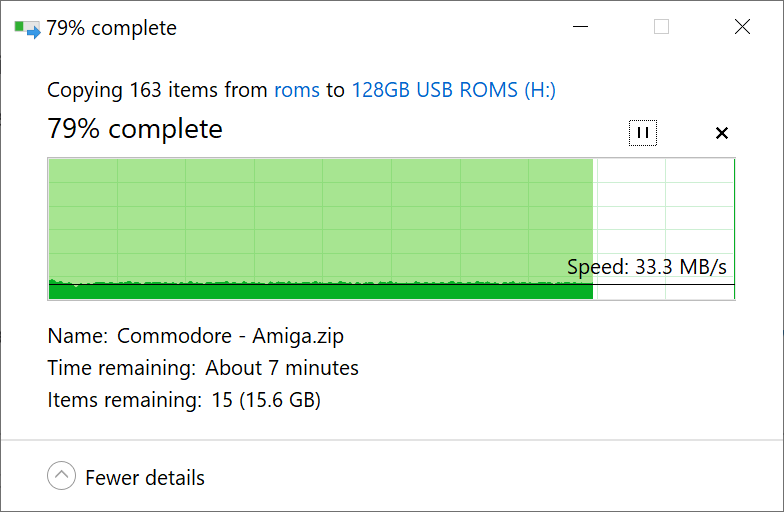Click the large "79% complete" heading above graph

tap(135, 129)
